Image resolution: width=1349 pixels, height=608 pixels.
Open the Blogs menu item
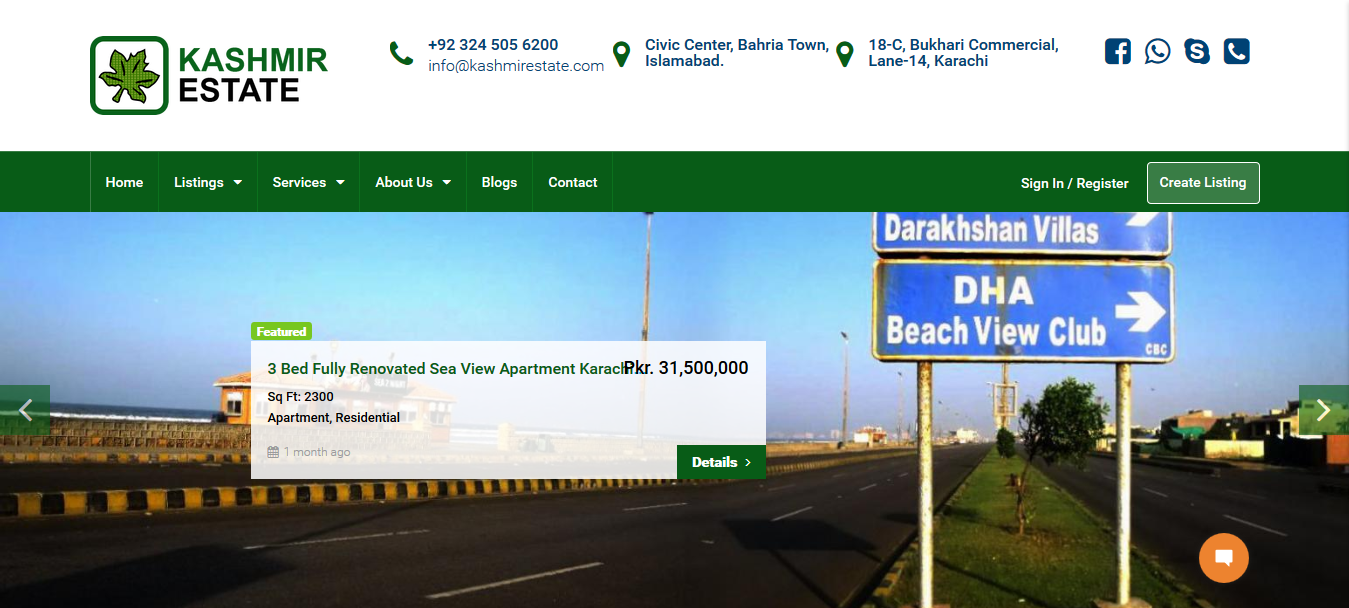pyautogui.click(x=499, y=182)
